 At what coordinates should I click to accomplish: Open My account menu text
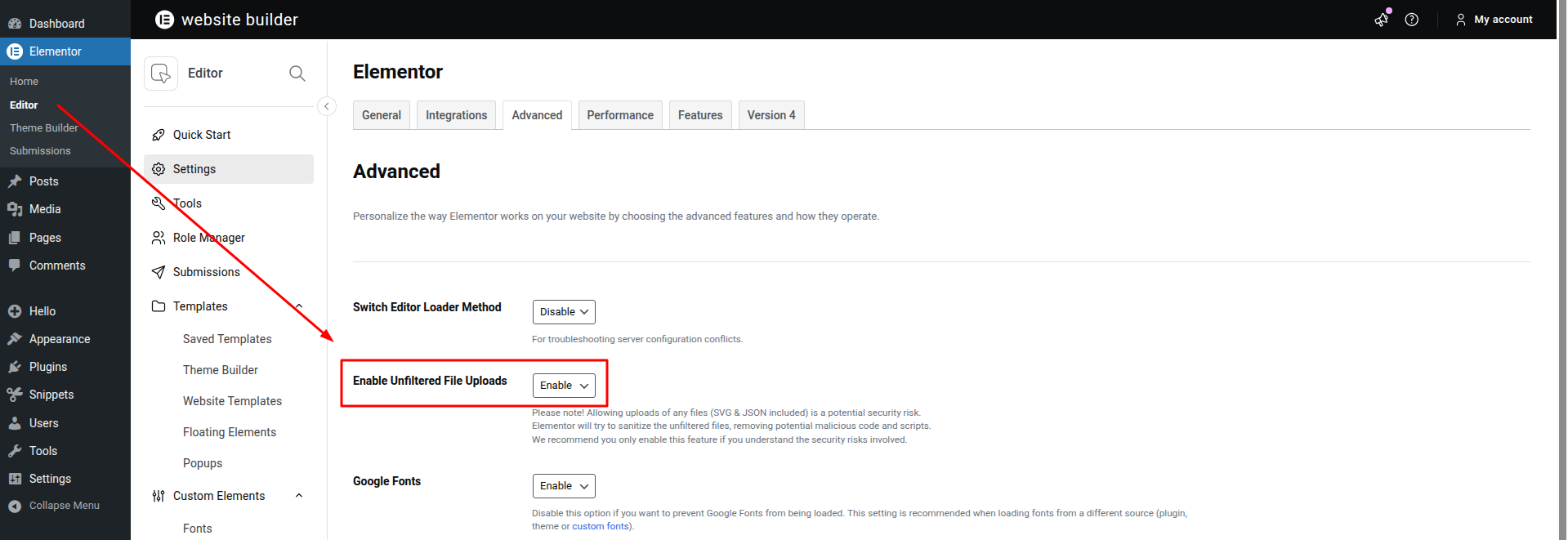(x=1503, y=20)
